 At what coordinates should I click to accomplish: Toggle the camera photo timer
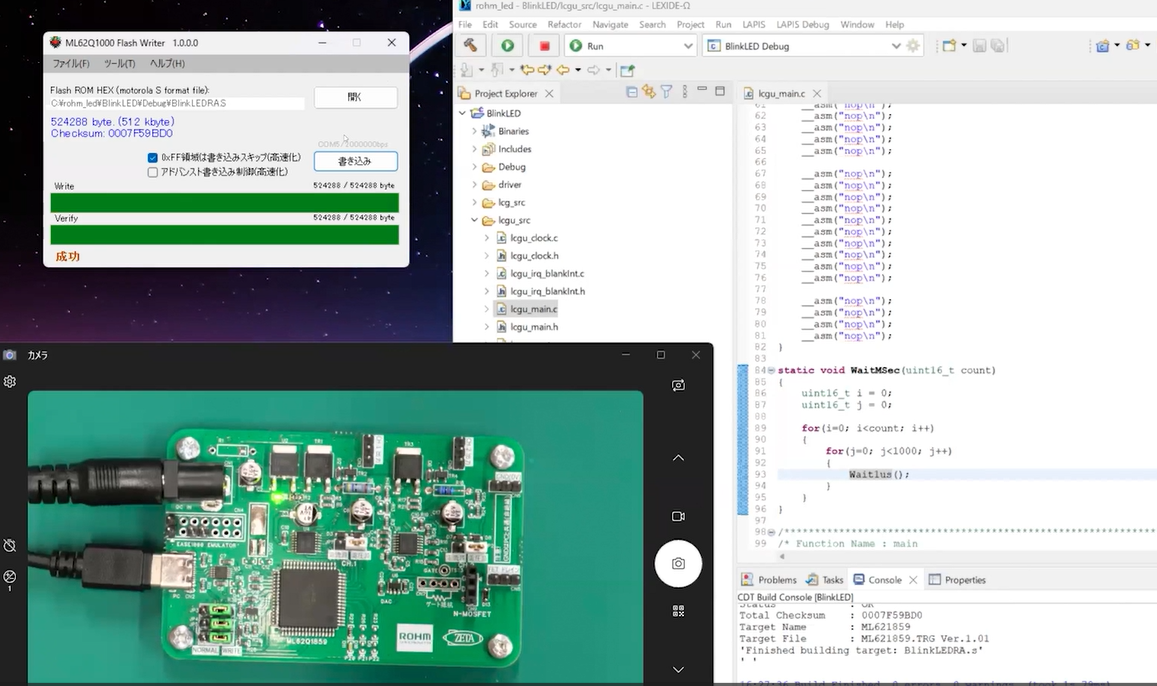(x=10, y=545)
